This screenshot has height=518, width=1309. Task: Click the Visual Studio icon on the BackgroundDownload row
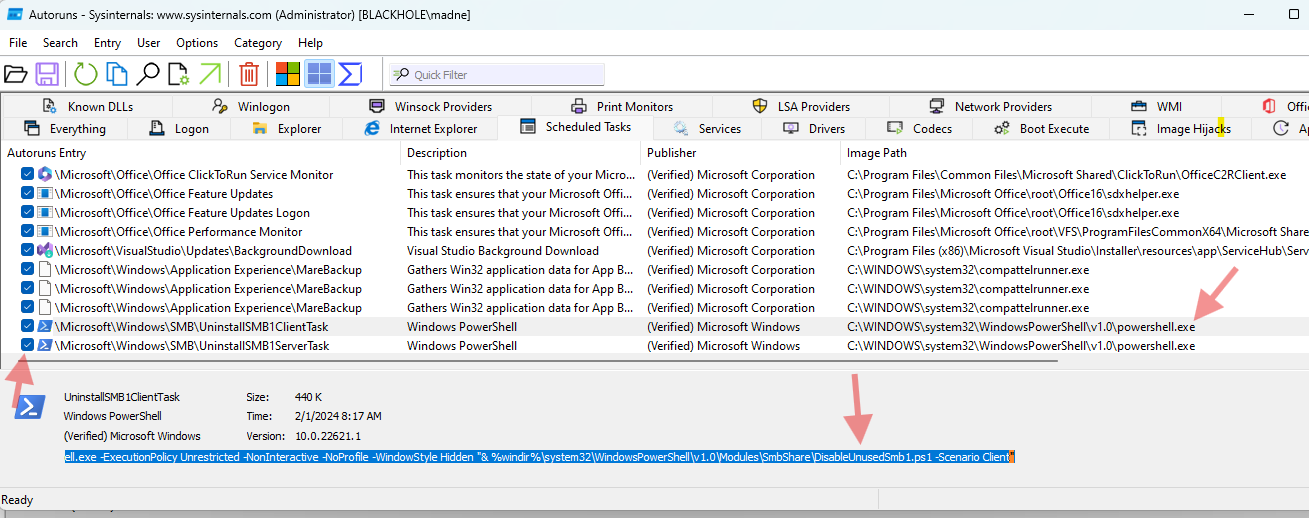[45, 251]
